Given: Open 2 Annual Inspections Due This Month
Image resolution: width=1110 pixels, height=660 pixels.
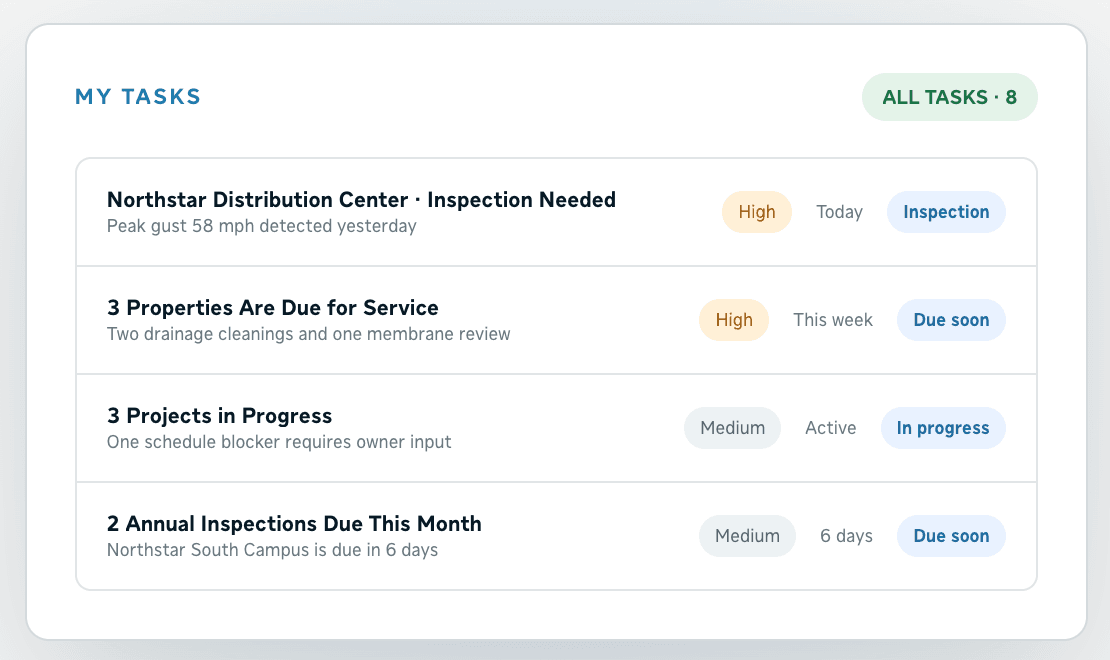Looking at the screenshot, I should [294, 523].
